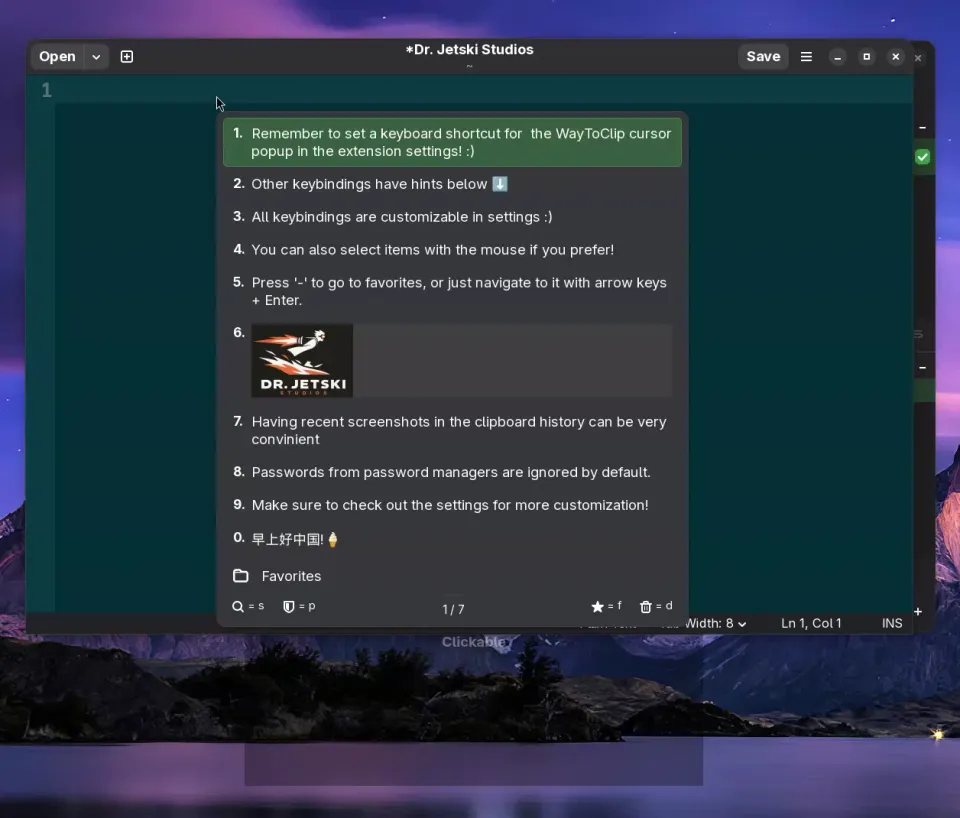
Task: Click the trash delete icon in the footer
Action: tap(646, 606)
